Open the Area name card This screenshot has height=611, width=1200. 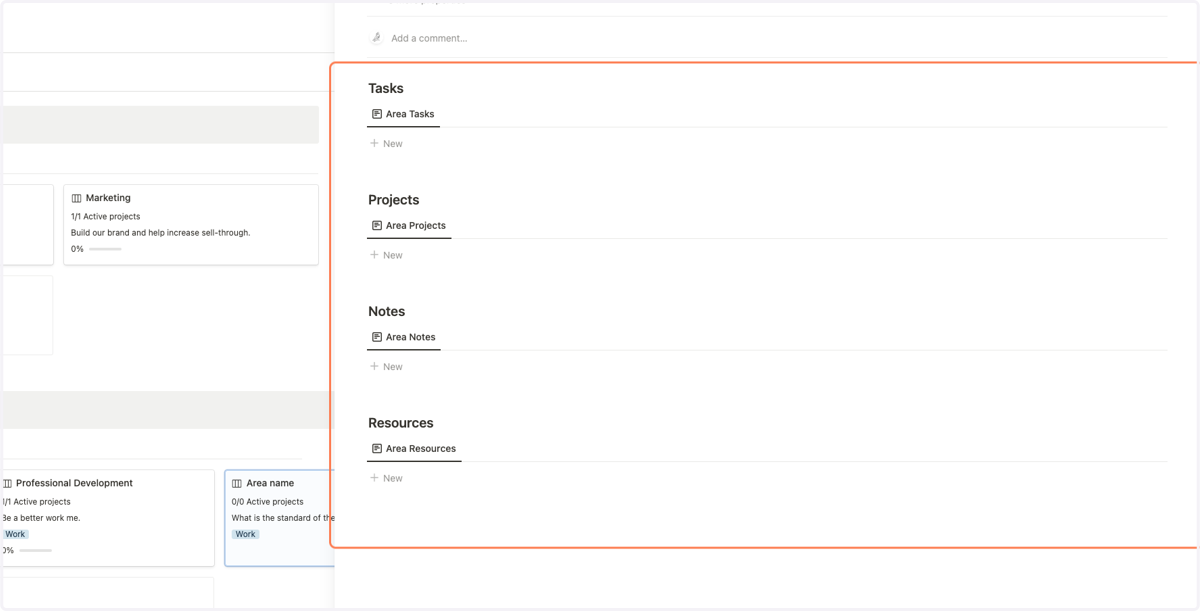point(280,518)
